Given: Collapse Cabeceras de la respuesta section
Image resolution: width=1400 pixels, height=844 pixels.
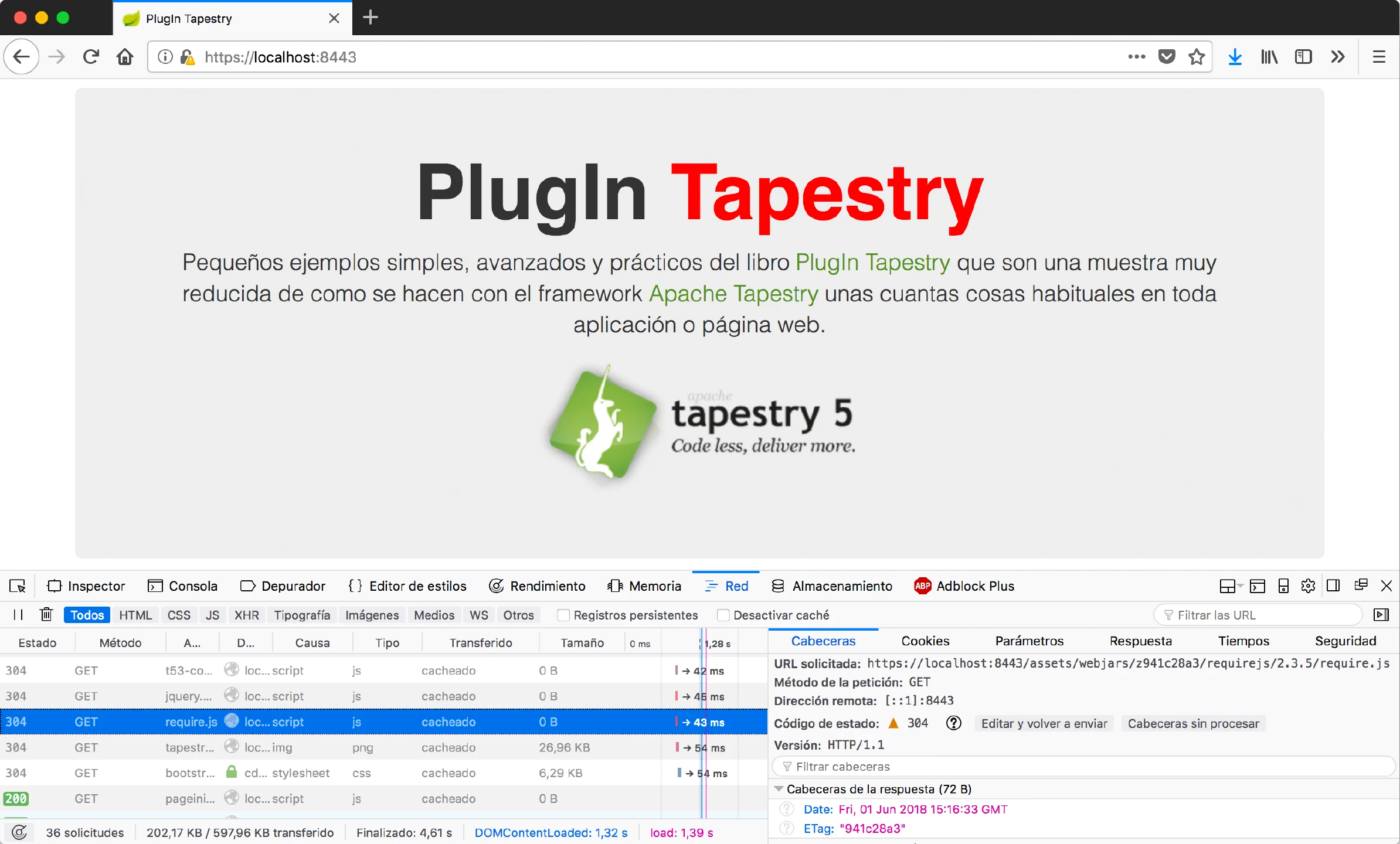Looking at the screenshot, I should [x=779, y=789].
